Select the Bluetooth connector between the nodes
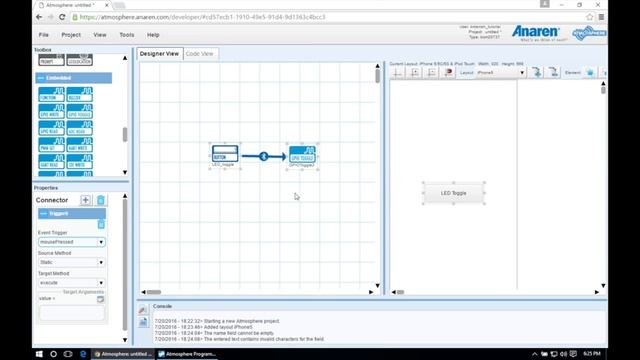The height and width of the screenshot is (360, 640). 264,156
